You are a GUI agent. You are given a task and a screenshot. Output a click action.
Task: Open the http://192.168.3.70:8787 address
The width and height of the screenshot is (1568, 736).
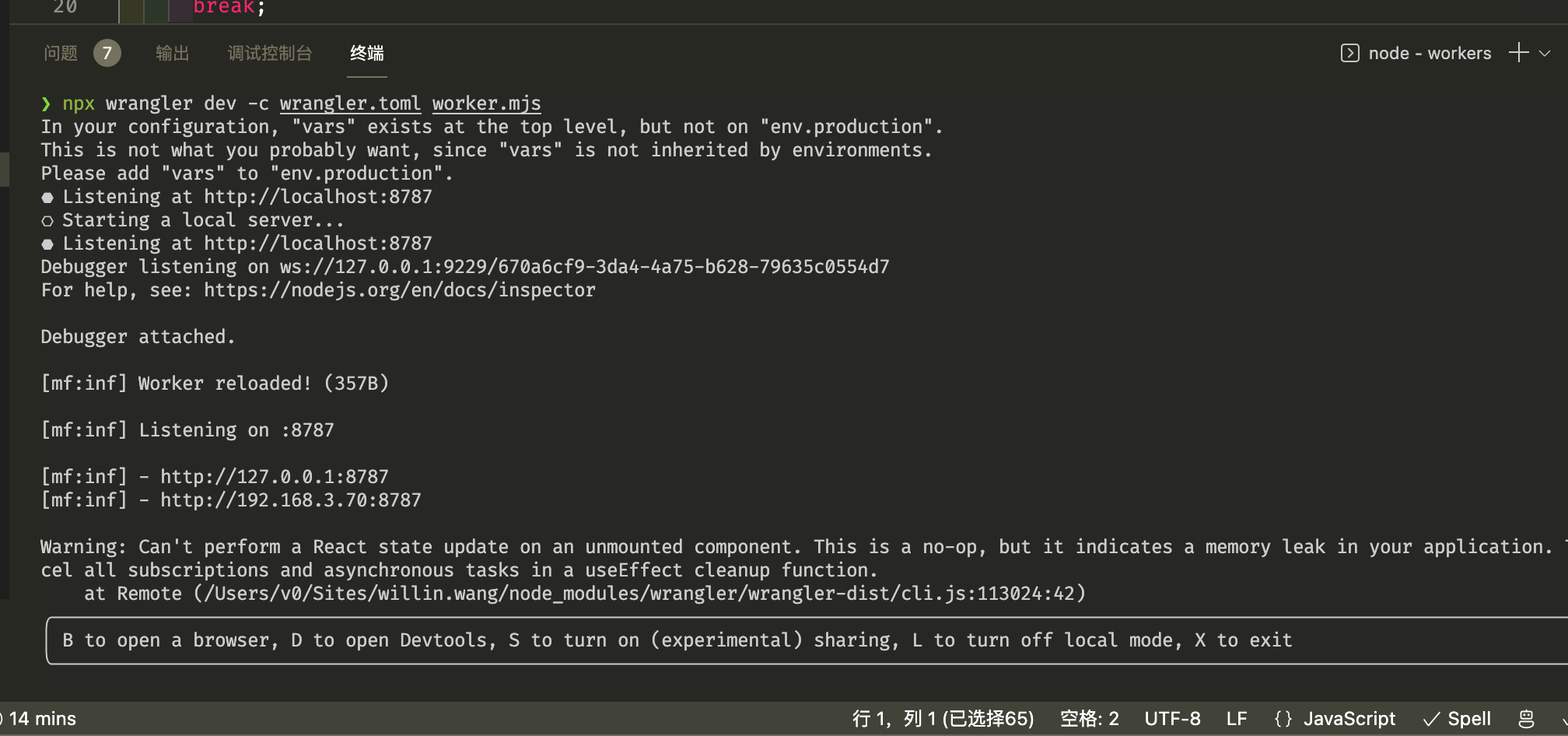pyautogui.click(x=291, y=500)
